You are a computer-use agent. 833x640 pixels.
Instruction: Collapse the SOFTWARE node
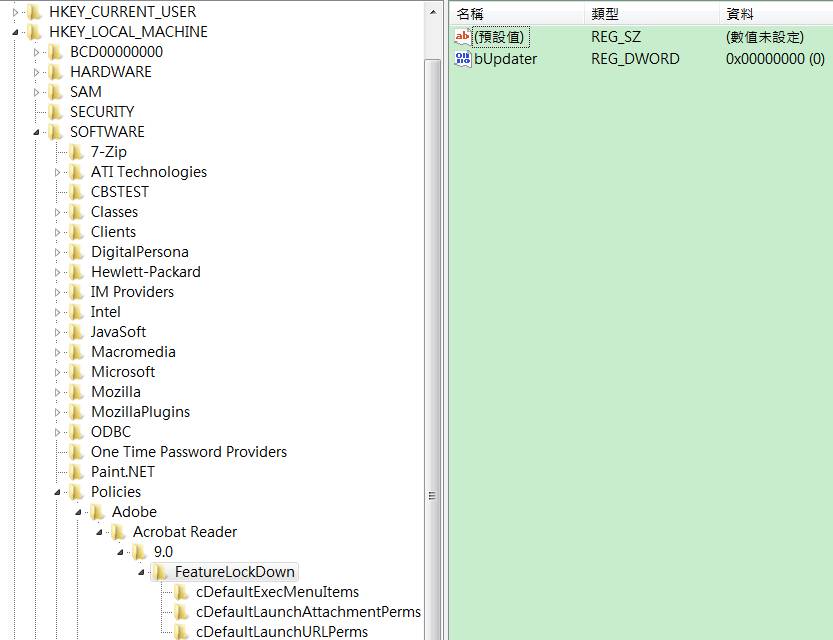pyautogui.click(x=36, y=132)
